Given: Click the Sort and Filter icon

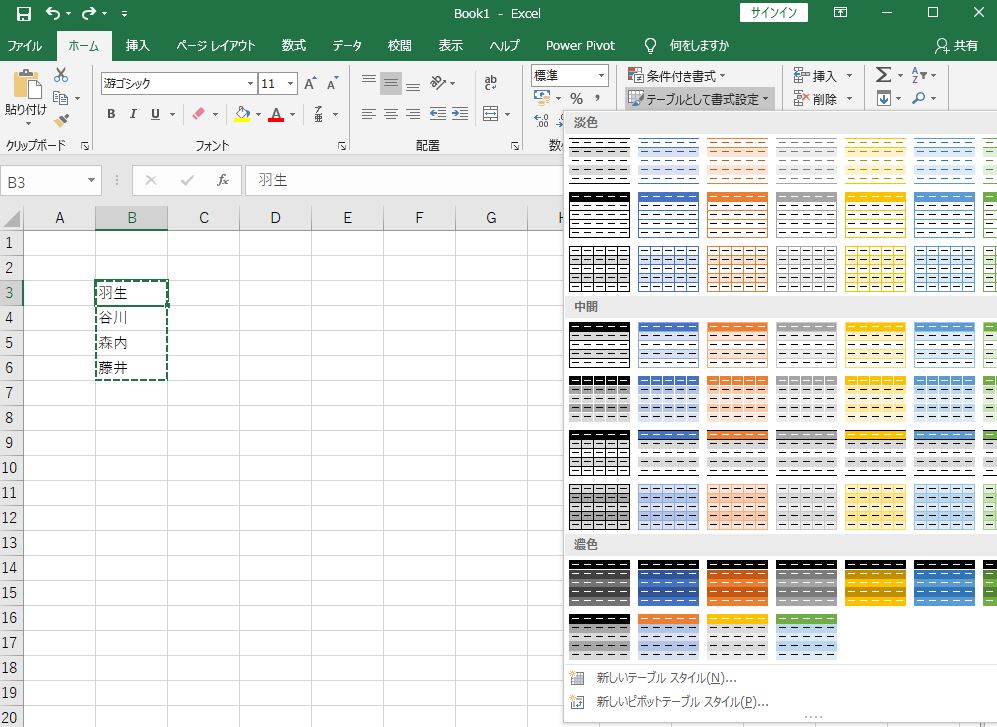Looking at the screenshot, I should (919, 75).
